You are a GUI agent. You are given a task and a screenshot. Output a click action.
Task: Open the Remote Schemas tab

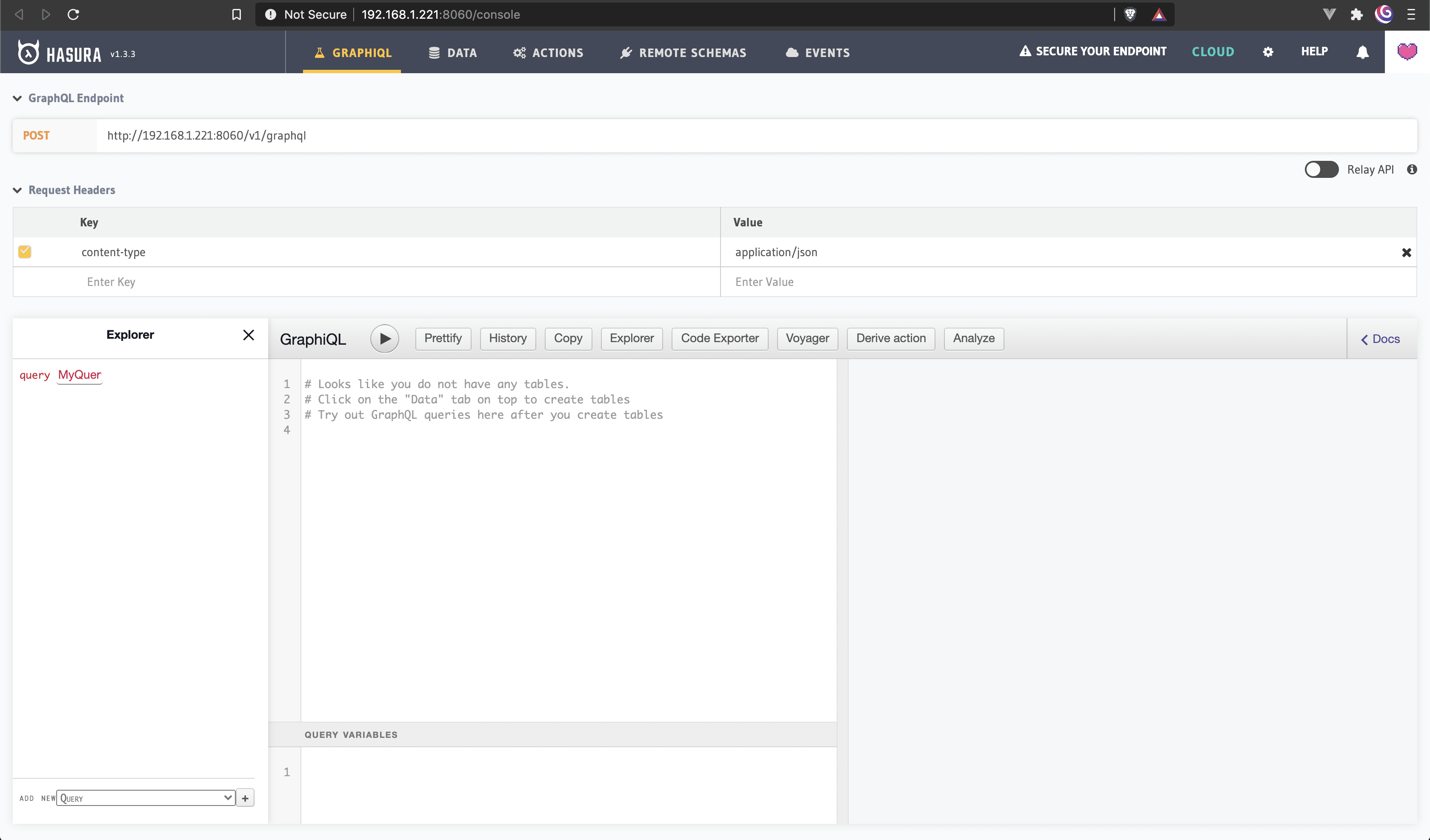coord(683,53)
